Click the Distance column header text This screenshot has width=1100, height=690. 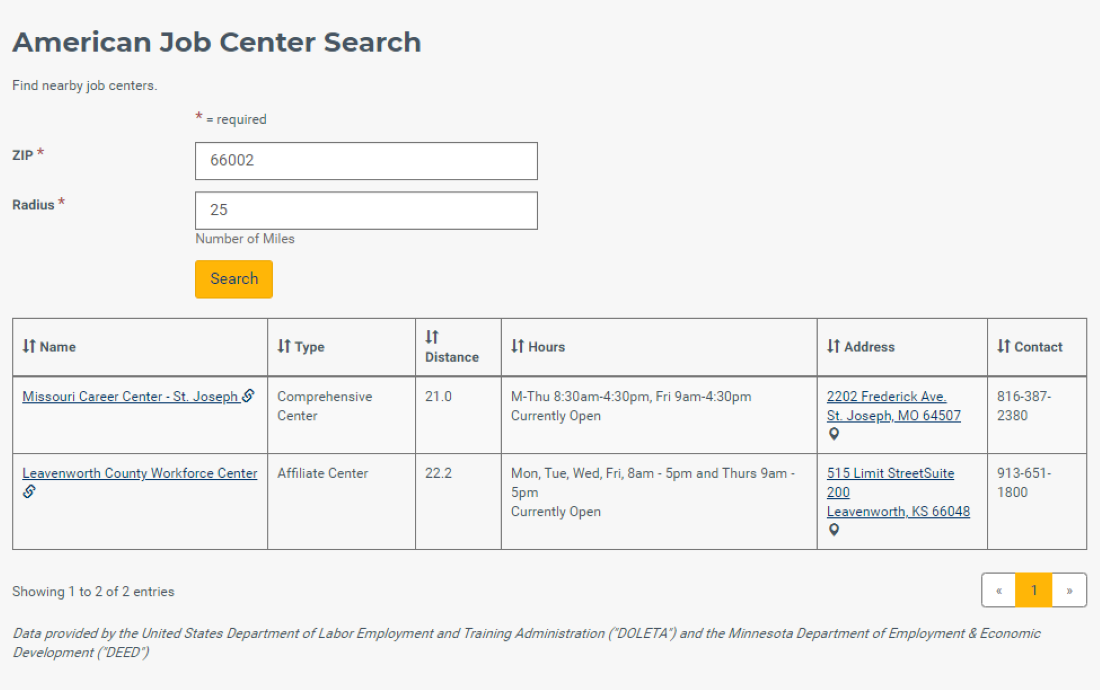pyautogui.click(x=452, y=357)
